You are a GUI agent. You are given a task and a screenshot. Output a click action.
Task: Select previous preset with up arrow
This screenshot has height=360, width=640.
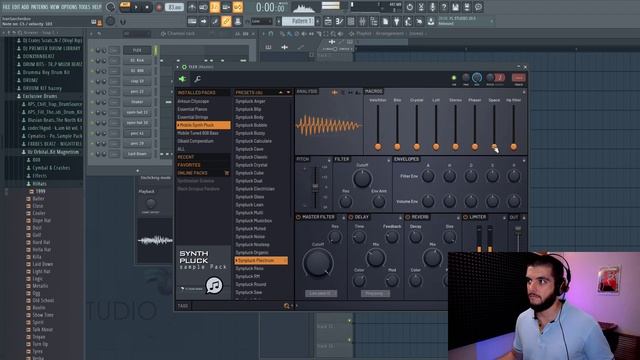pos(280,93)
